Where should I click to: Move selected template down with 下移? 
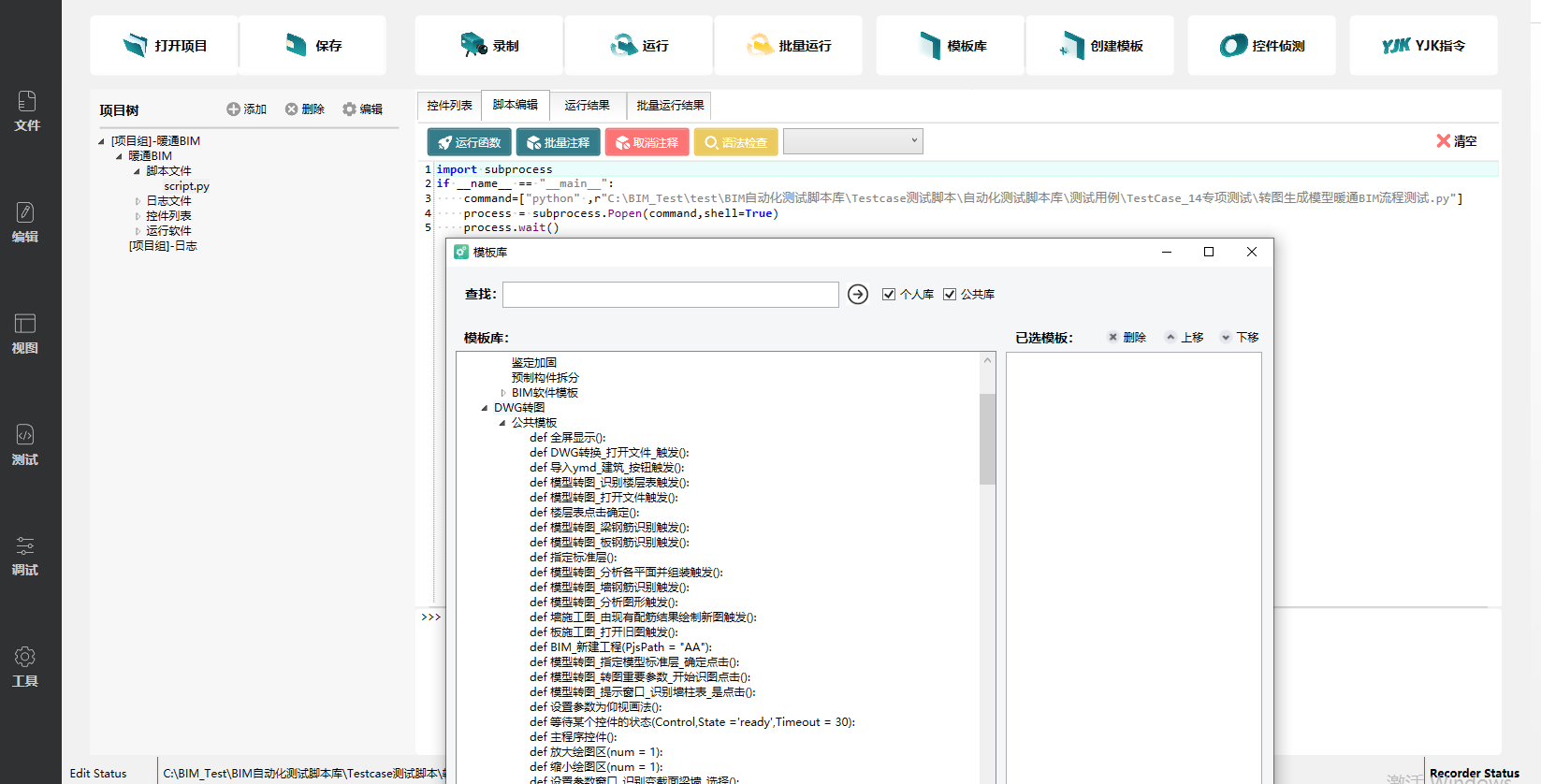(x=1240, y=338)
